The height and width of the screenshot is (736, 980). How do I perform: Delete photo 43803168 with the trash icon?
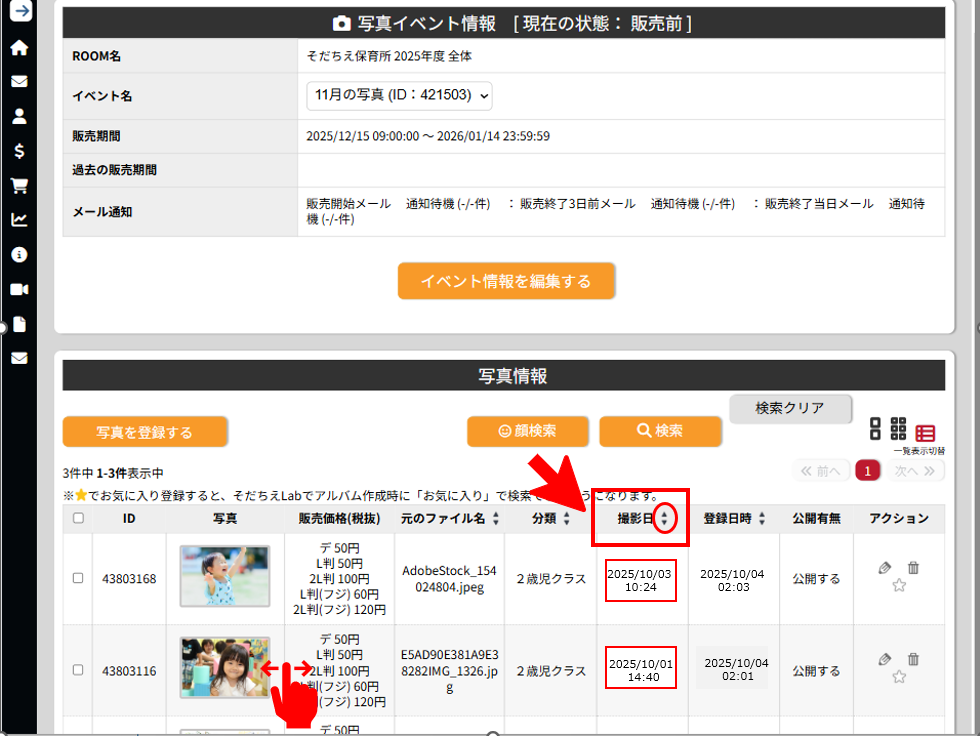point(913,568)
